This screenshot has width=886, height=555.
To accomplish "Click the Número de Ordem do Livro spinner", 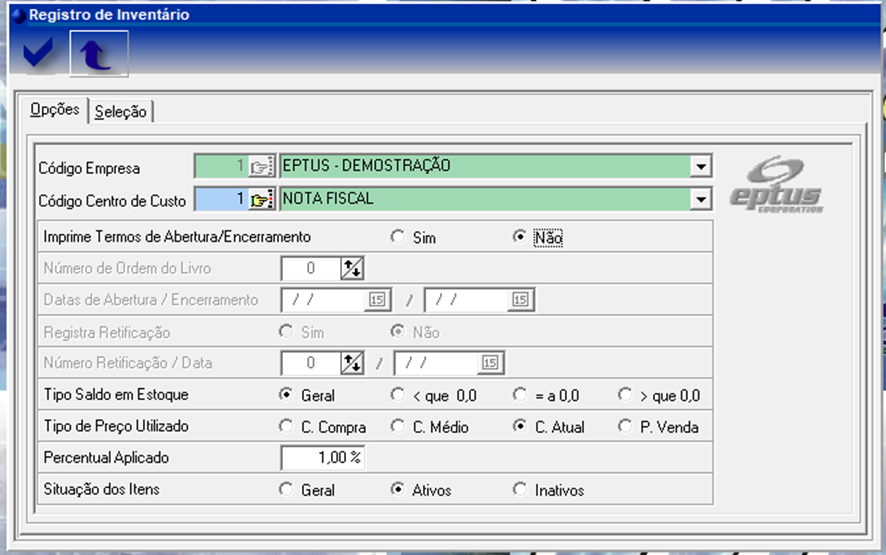I will (x=352, y=268).
